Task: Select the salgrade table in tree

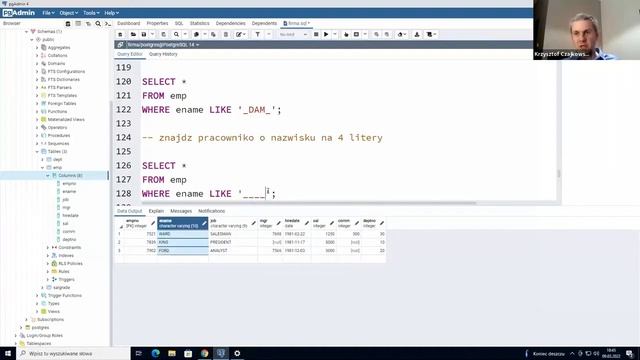Action: pyautogui.click(x=62, y=287)
